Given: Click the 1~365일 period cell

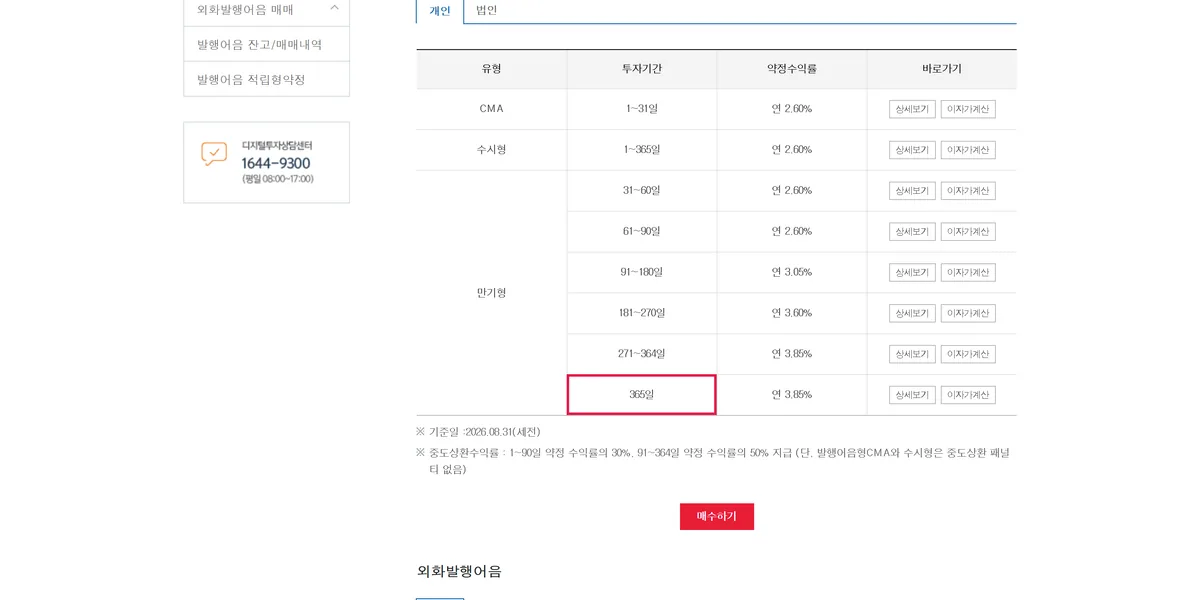Looking at the screenshot, I should pos(642,150).
